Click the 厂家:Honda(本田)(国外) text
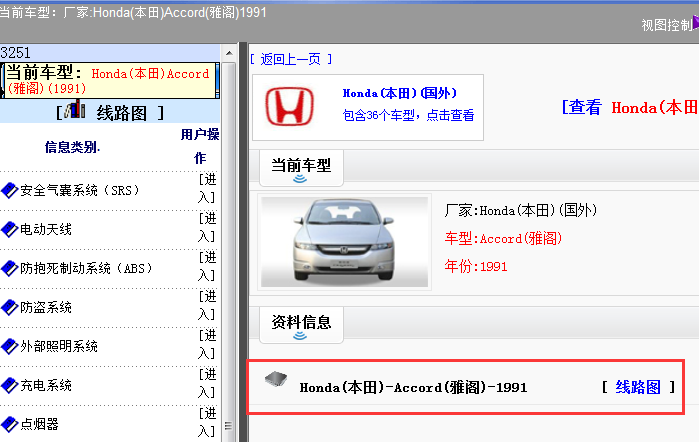The width and height of the screenshot is (699, 442). [520, 210]
